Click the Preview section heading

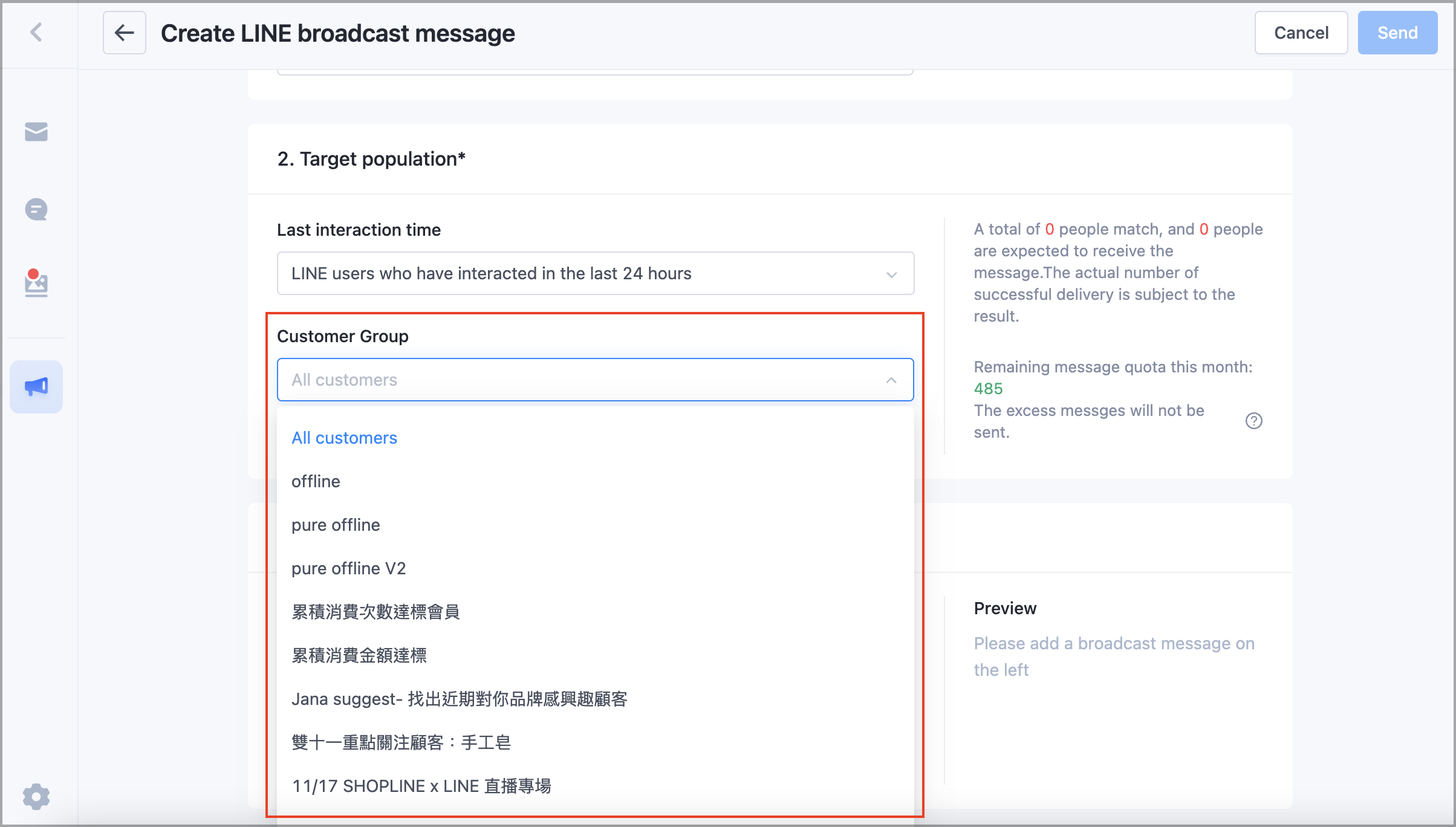point(1005,608)
